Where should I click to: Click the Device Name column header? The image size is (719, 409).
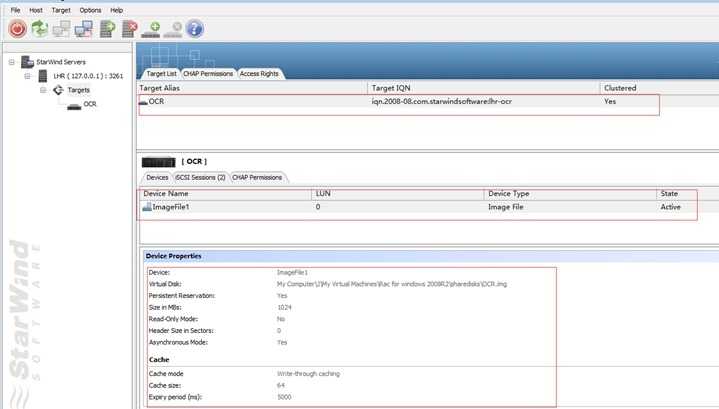click(x=225, y=194)
